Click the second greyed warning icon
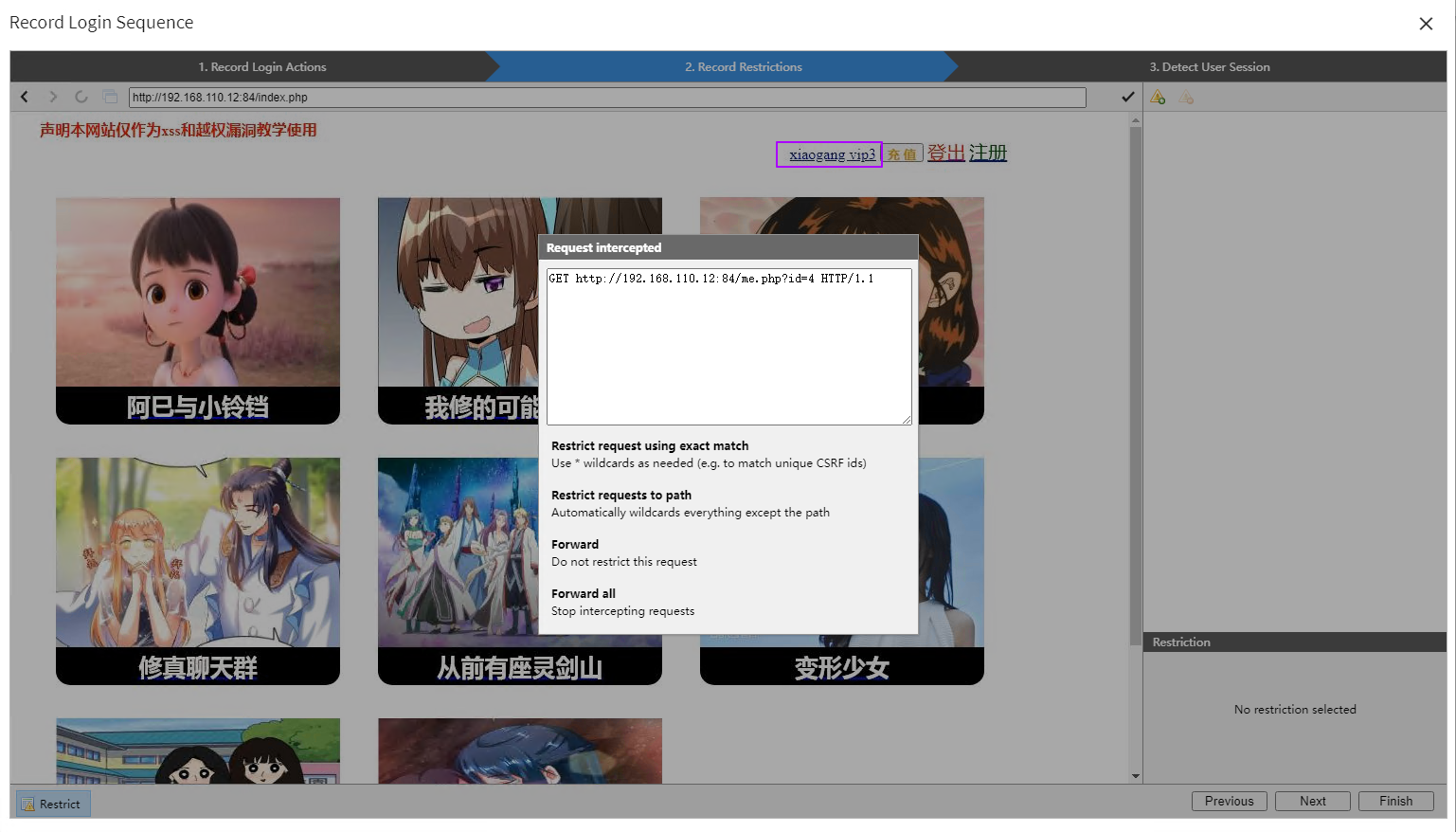This screenshot has width=1456, height=832. pos(1186,97)
